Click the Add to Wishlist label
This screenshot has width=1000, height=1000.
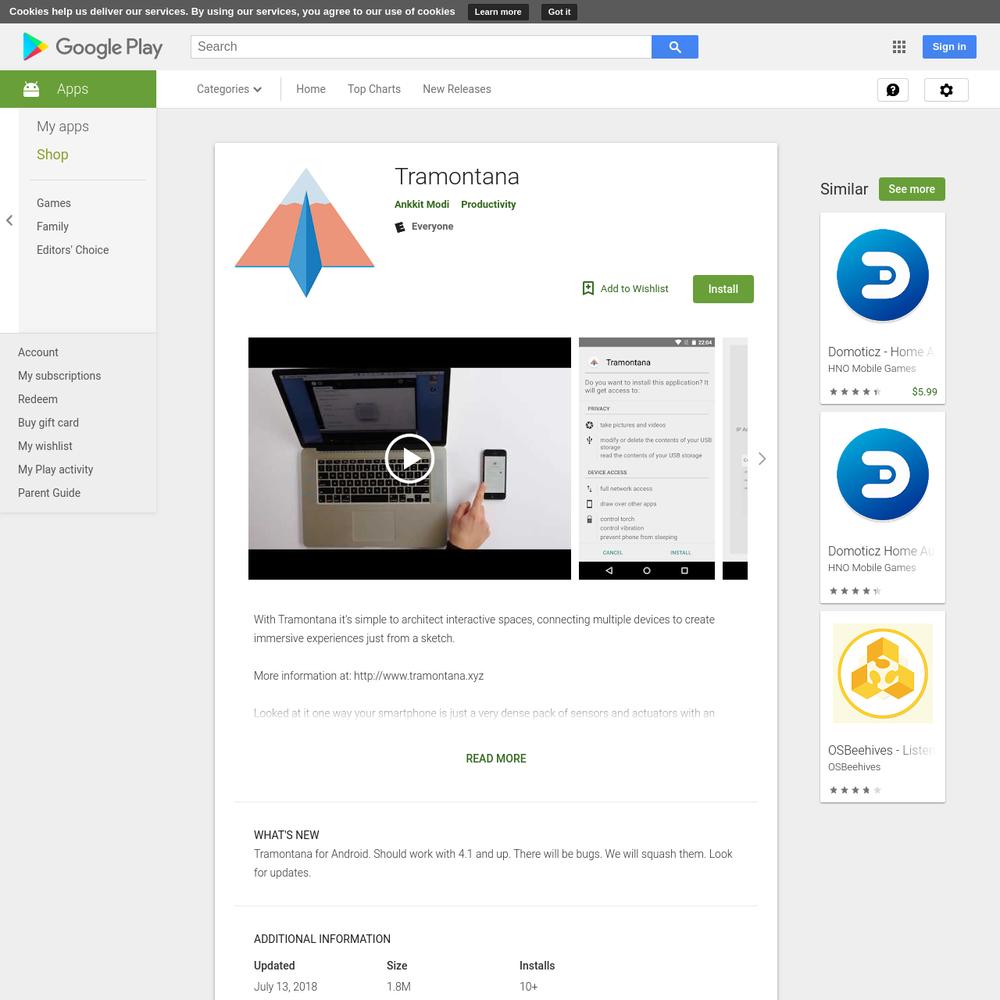[635, 288]
